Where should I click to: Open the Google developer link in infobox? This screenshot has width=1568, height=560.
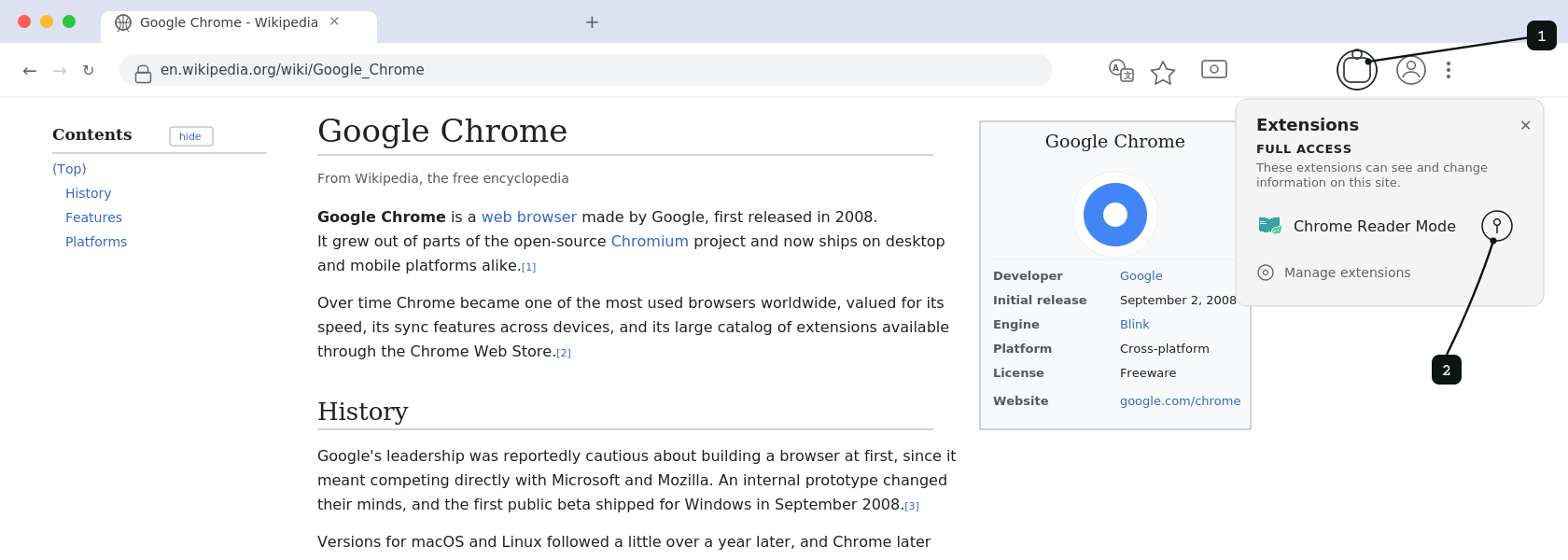pyautogui.click(x=1141, y=275)
